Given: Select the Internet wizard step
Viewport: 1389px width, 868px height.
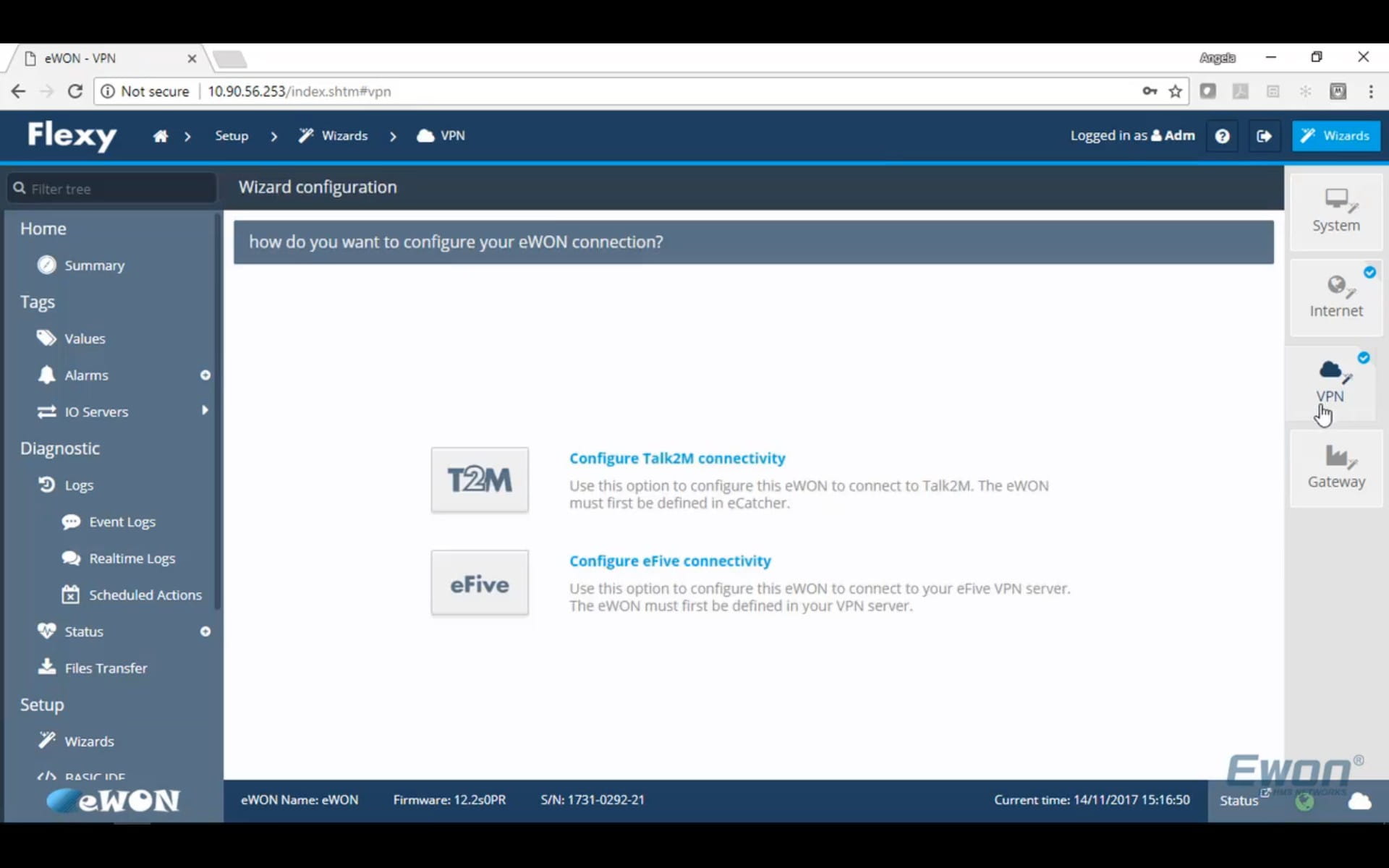Looking at the screenshot, I should click(1335, 297).
